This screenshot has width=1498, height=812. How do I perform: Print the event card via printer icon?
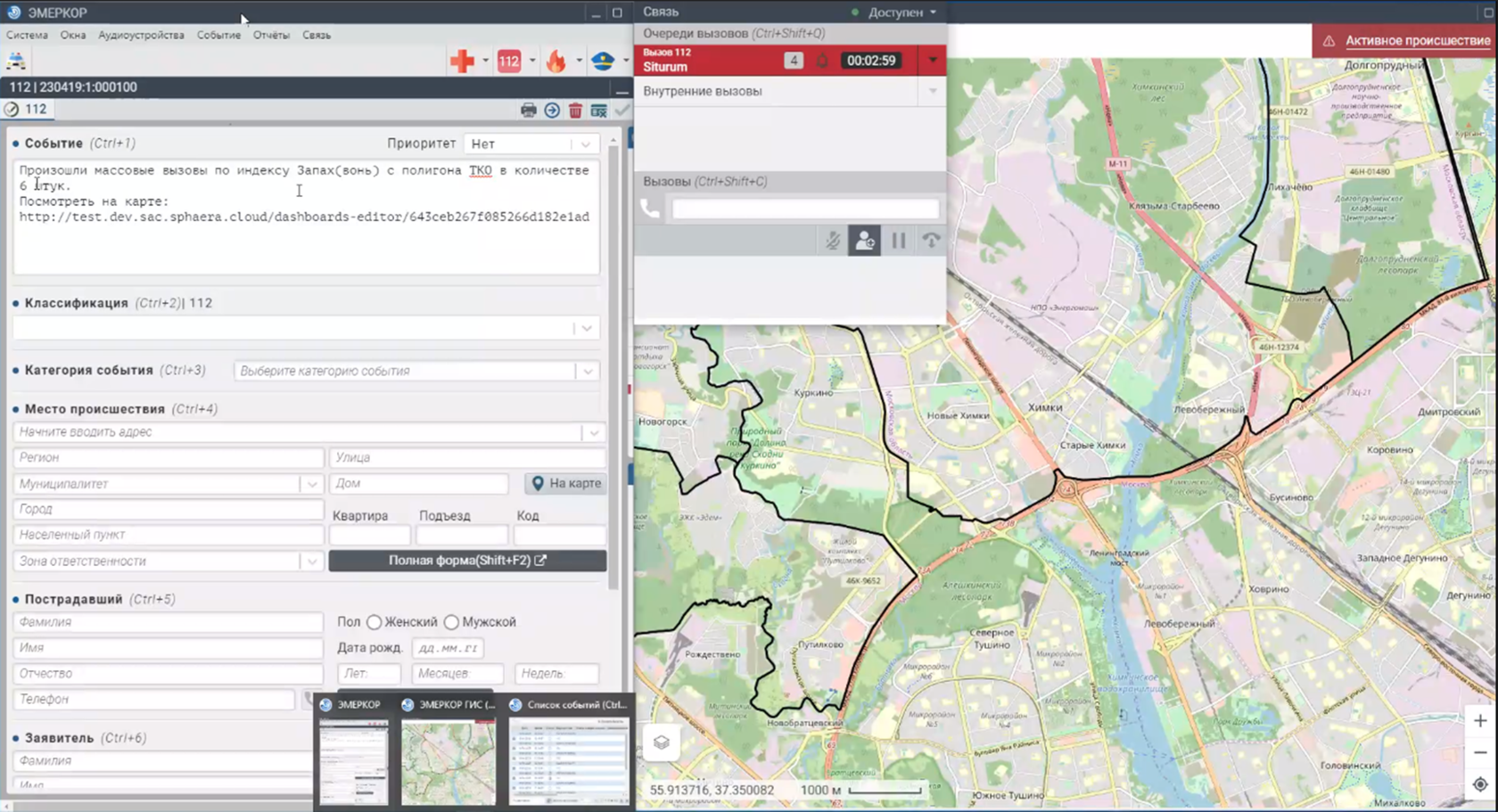tap(529, 110)
